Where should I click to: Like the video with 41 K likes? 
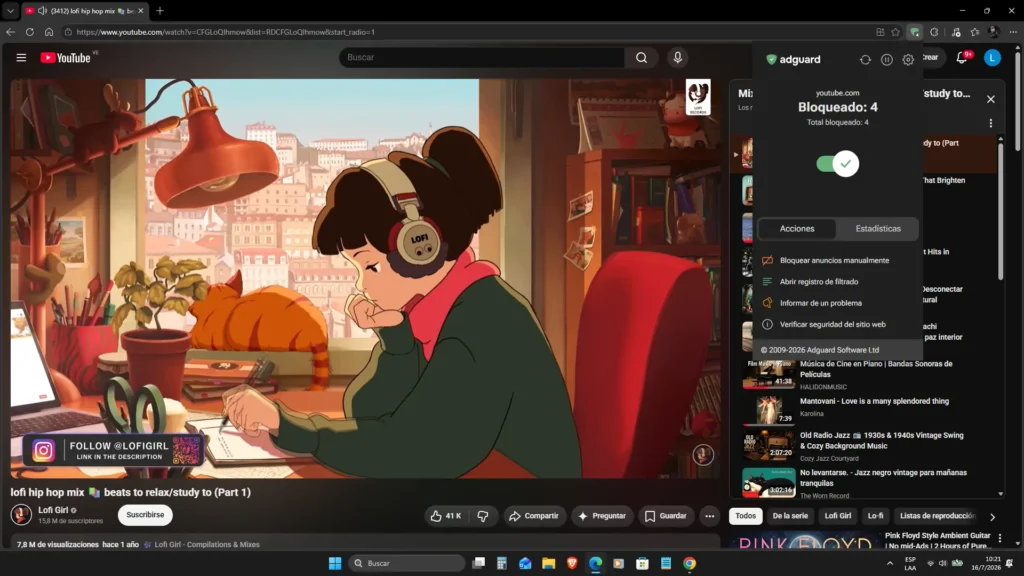coord(446,516)
